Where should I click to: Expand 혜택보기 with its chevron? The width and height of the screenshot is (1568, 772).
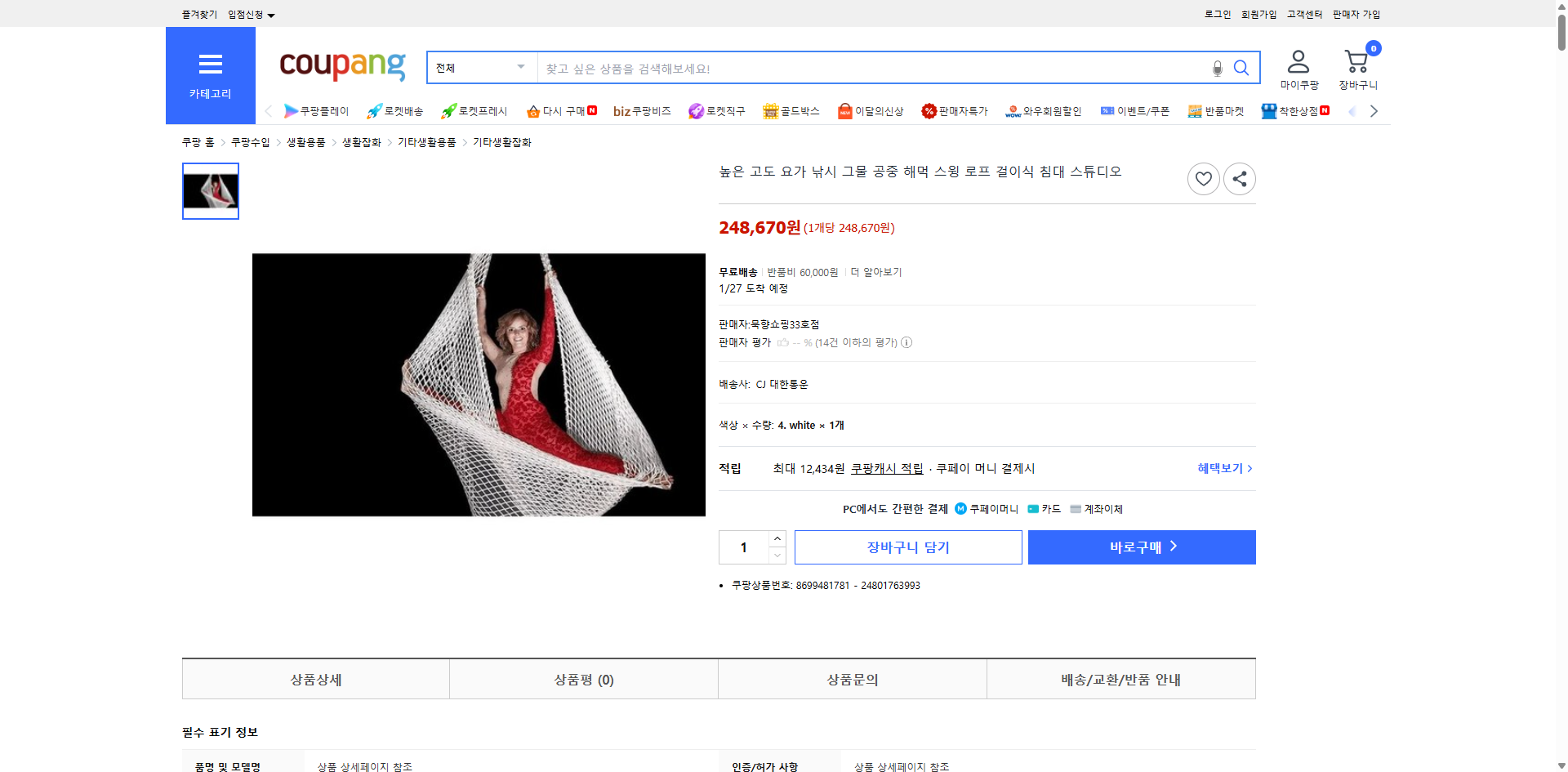coord(1223,468)
